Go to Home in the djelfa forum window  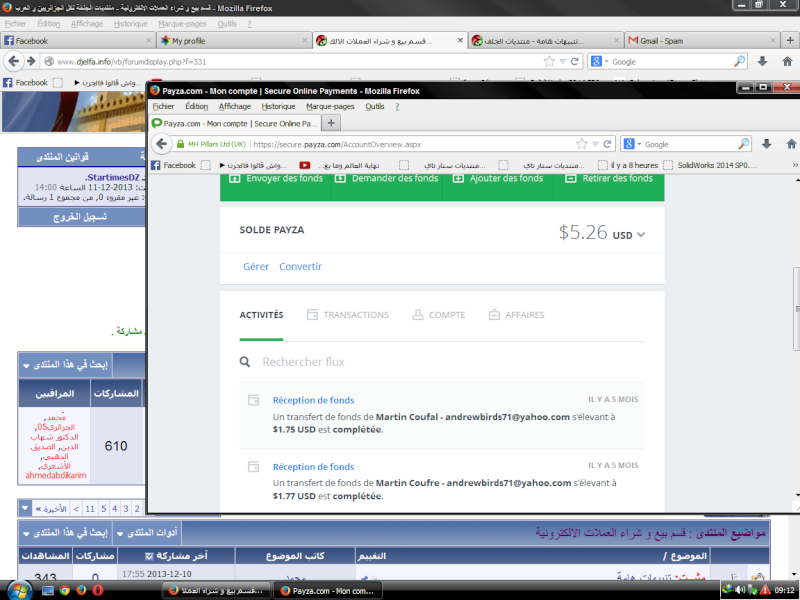(x=787, y=62)
